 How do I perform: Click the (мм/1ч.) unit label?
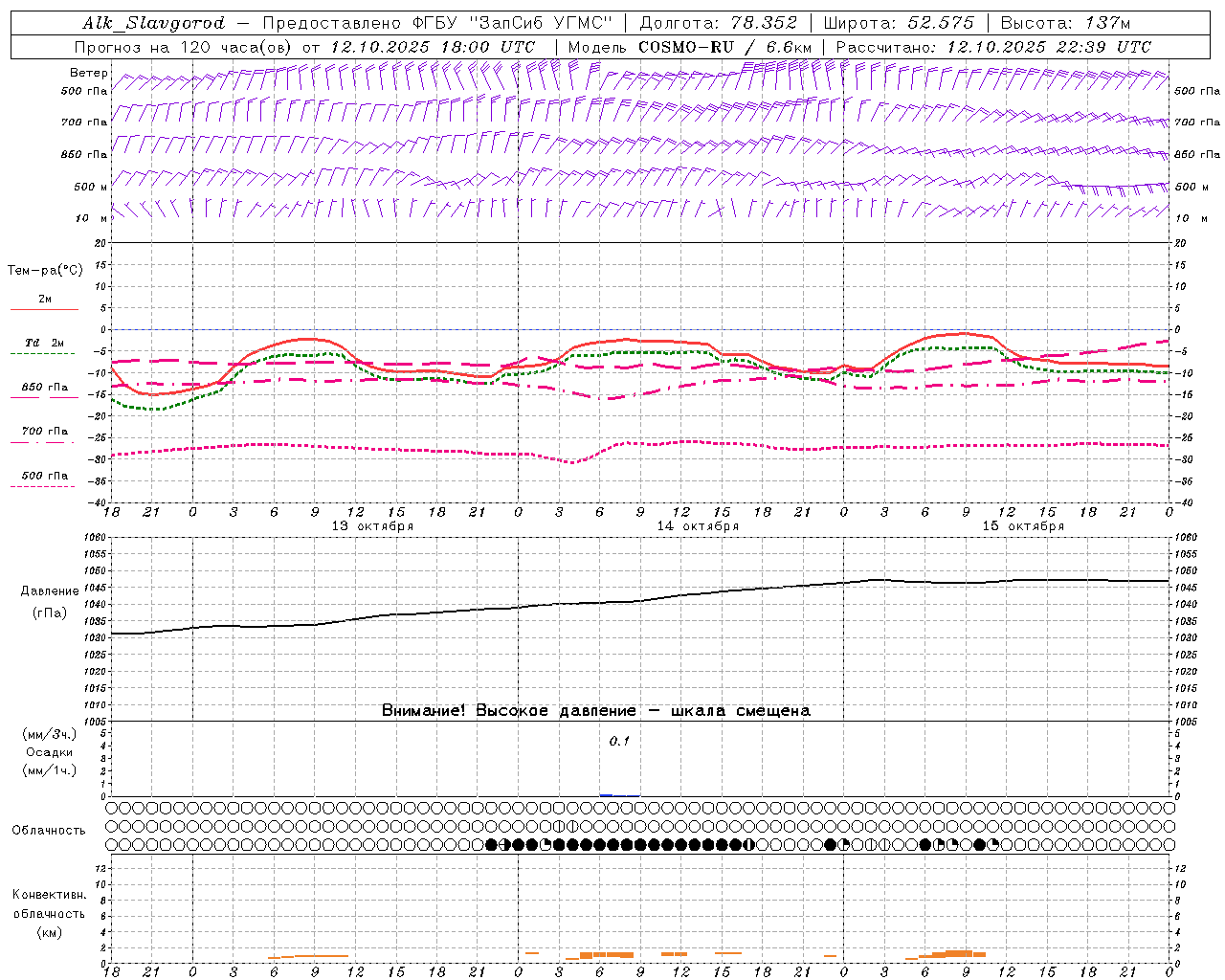click(x=50, y=770)
